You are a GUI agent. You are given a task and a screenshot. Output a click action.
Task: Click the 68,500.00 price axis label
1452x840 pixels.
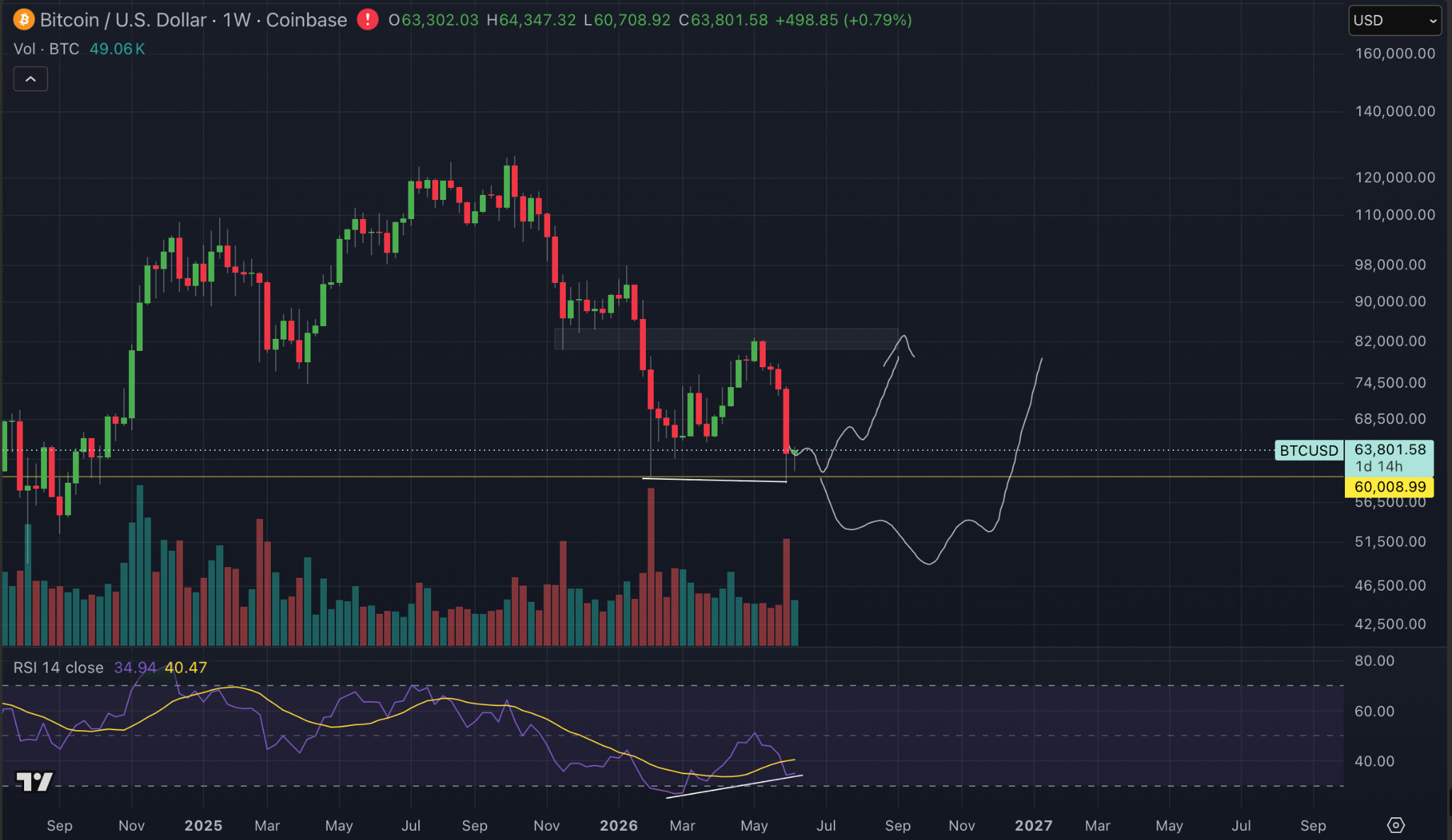(x=1390, y=419)
